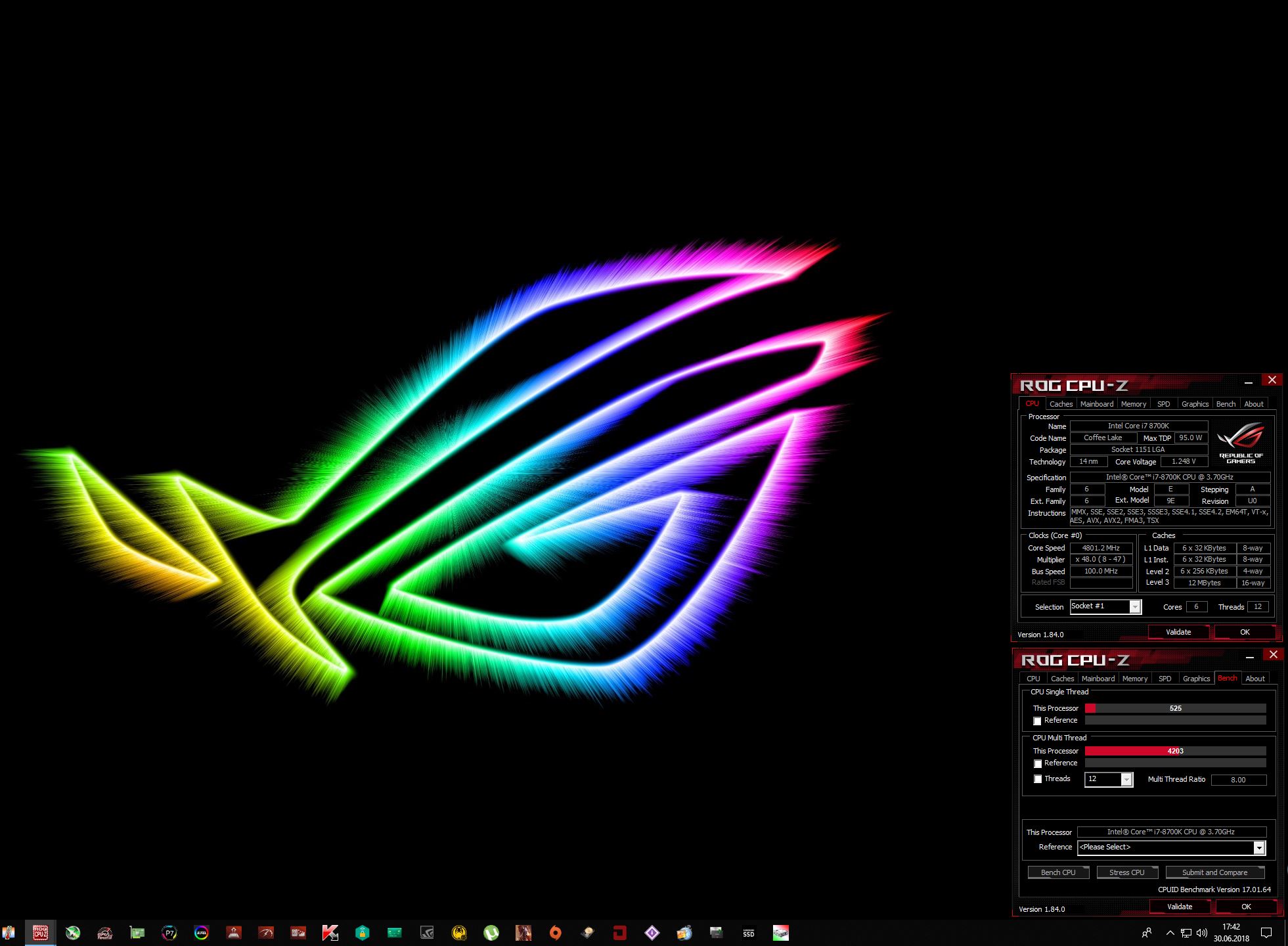Screen dimensions: 1288x946
Task: Enable Reference checkbox under CPU Single Thread
Action: 1038,721
